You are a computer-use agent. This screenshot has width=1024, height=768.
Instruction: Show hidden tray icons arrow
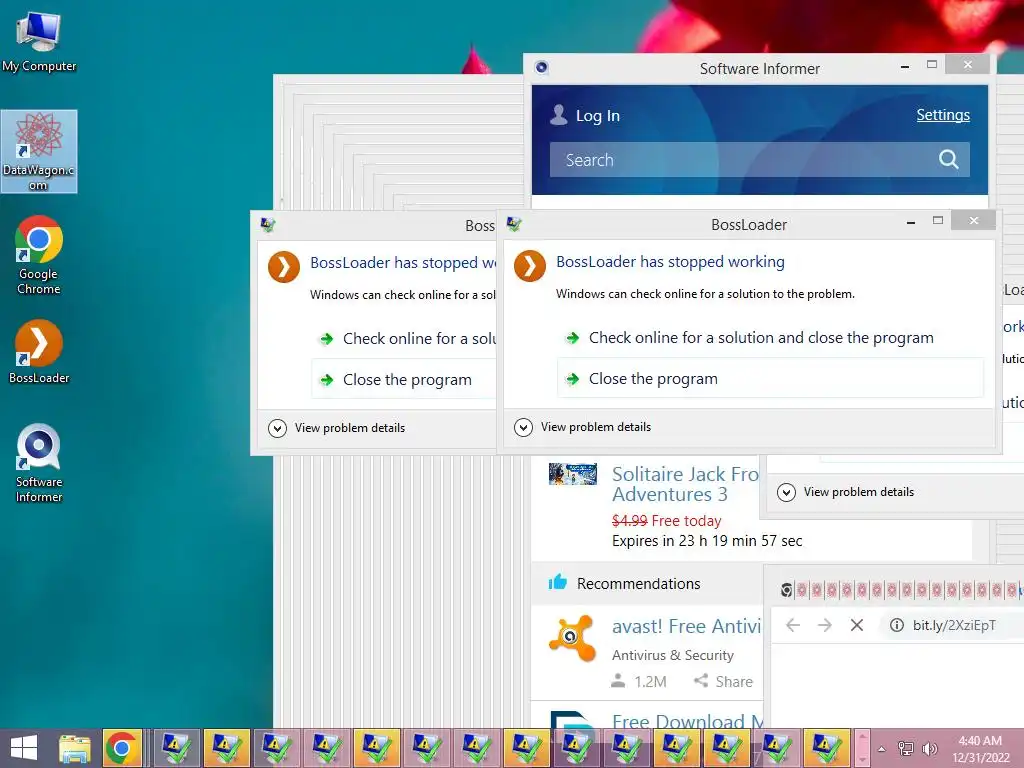click(x=882, y=748)
